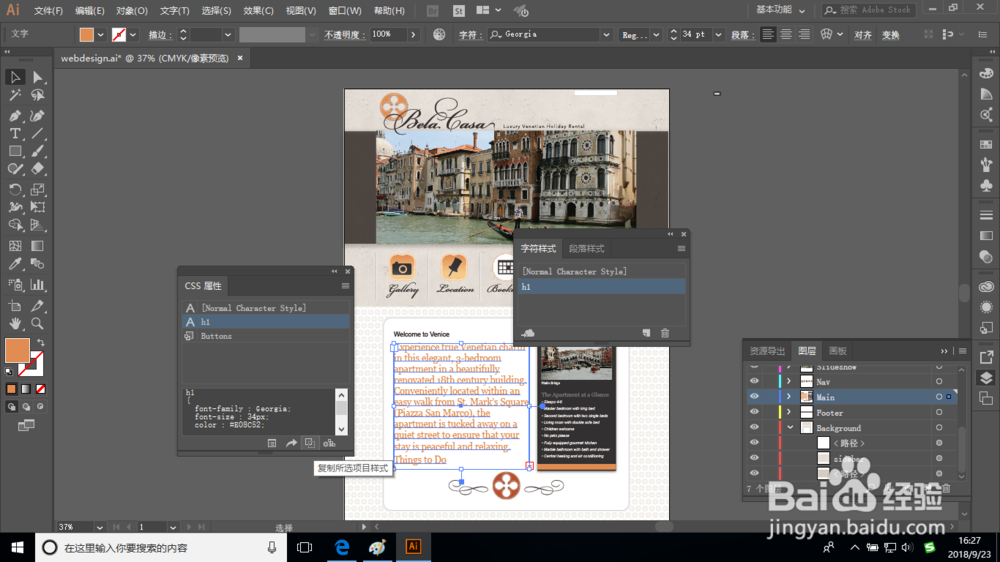This screenshot has width=1000, height=562.
Task: Open font style Reg dropdown
Action: (656, 35)
